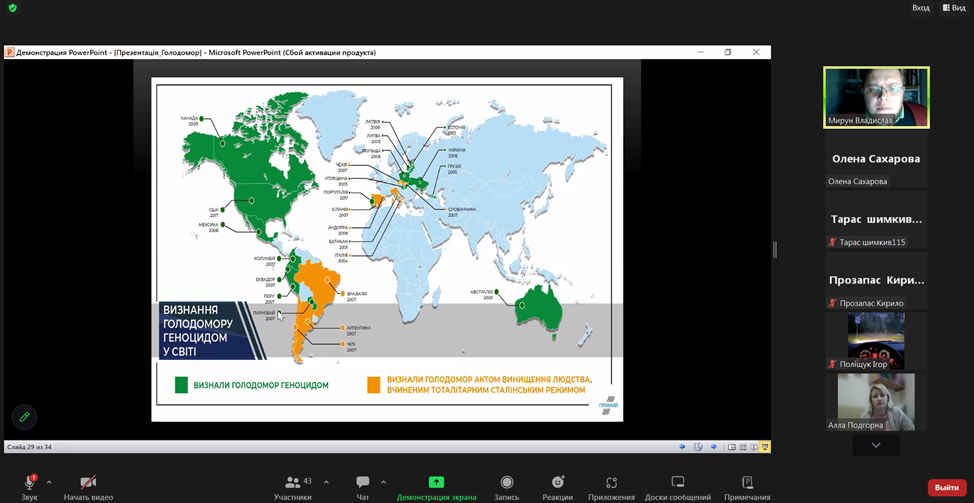Expand chat options arrow

[x=383, y=481]
